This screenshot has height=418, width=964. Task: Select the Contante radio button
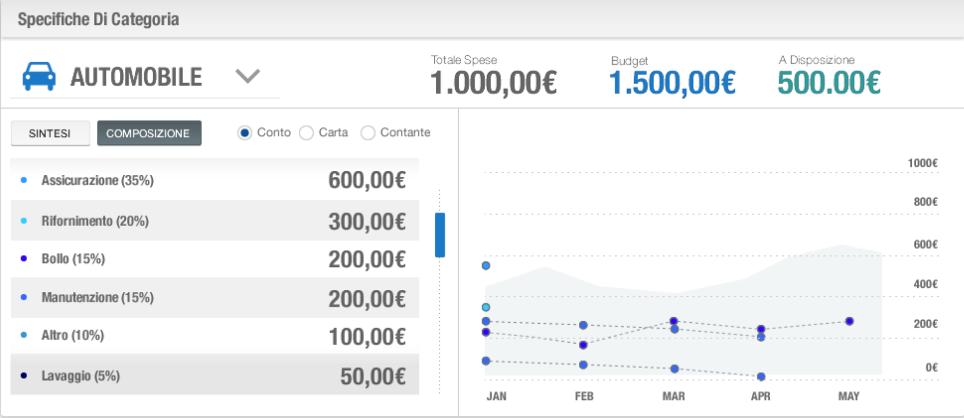[368, 133]
